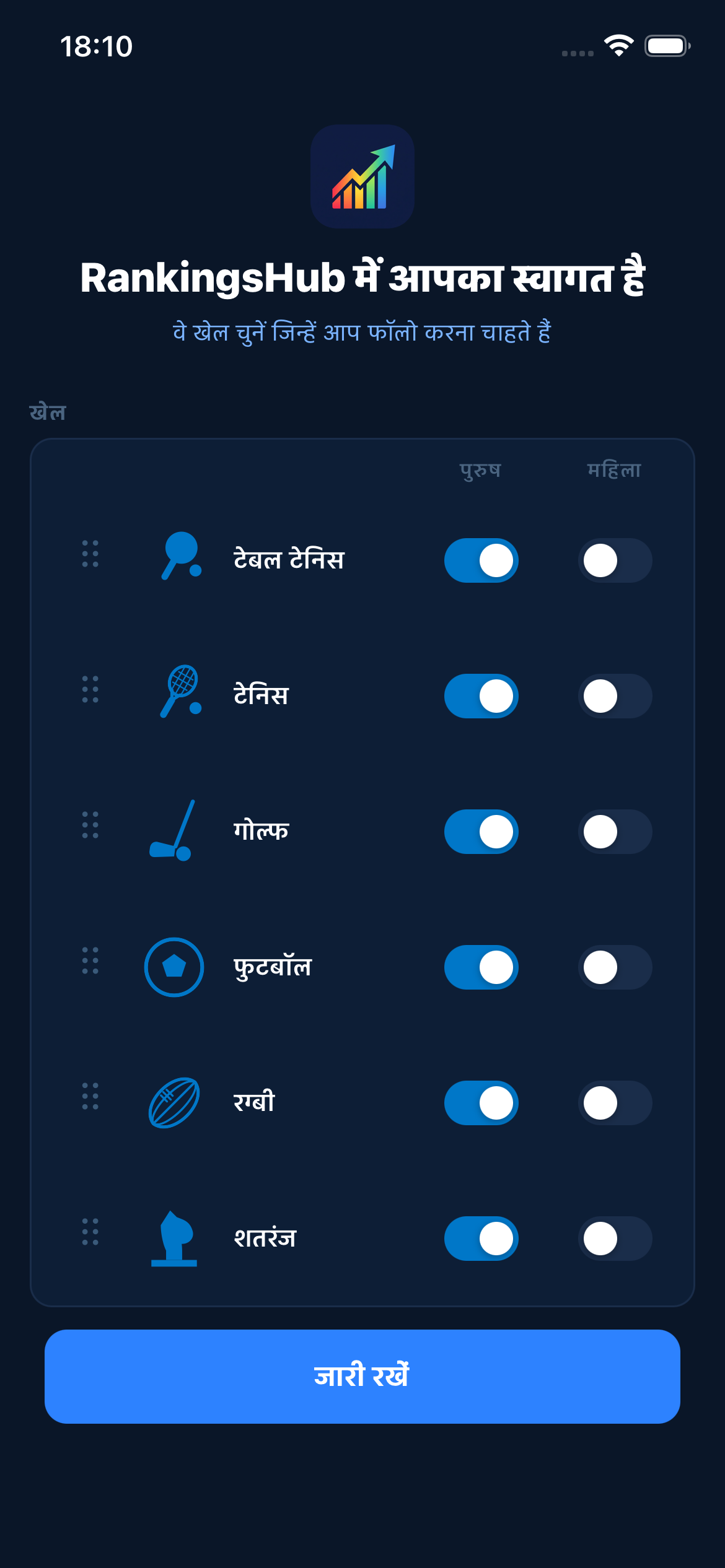Tap the Wi-Fi status icon
The image size is (725, 1568).
(x=618, y=46)
